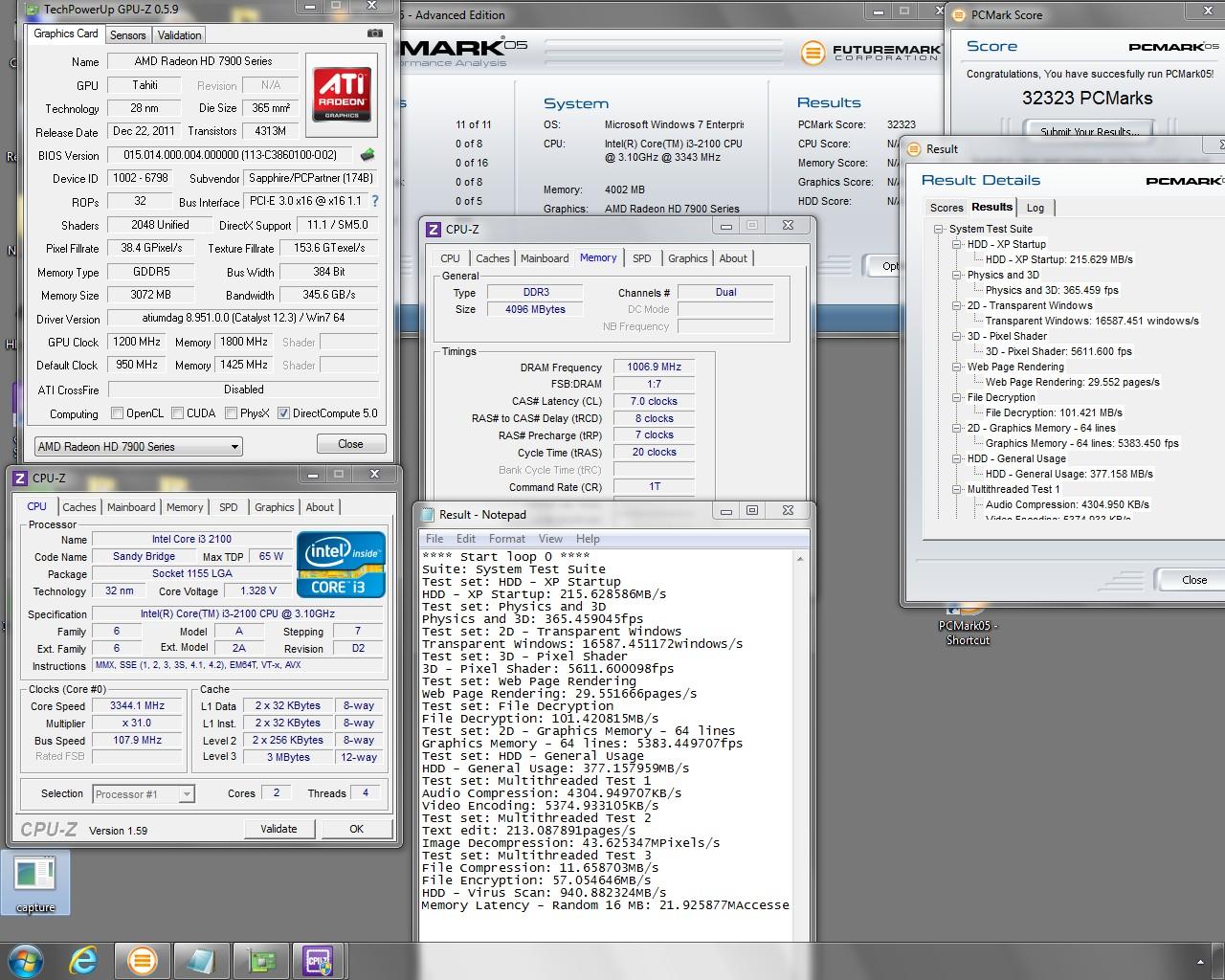Switch to the Scores tab in Result Details
The height and width of the screenshot is (980, 1225).
click(947, 208)
